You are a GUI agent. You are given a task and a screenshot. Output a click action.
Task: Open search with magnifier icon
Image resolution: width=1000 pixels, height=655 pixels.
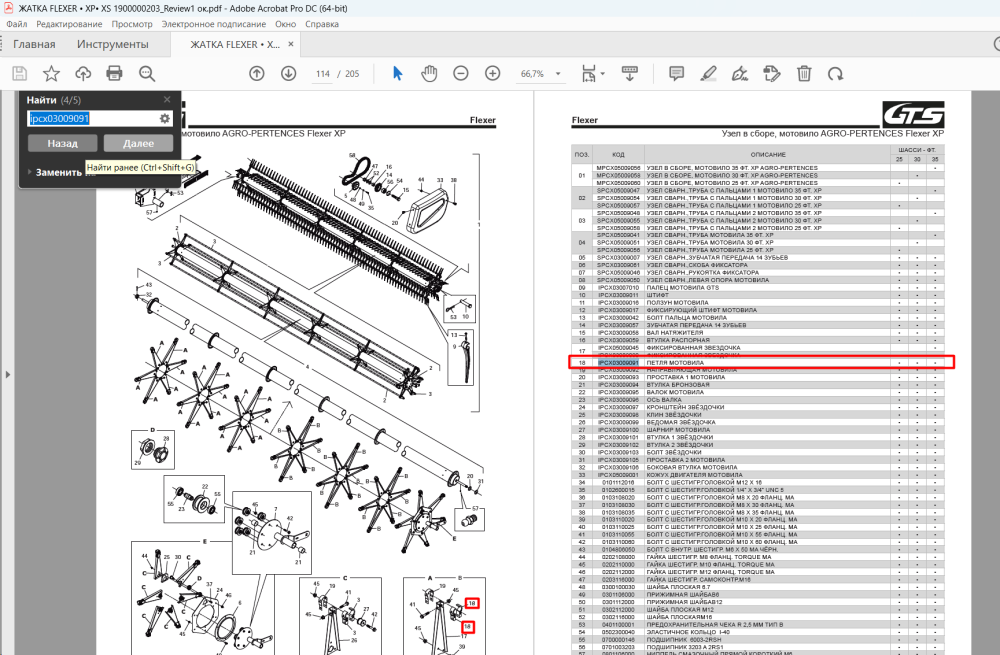pos(147,73)
